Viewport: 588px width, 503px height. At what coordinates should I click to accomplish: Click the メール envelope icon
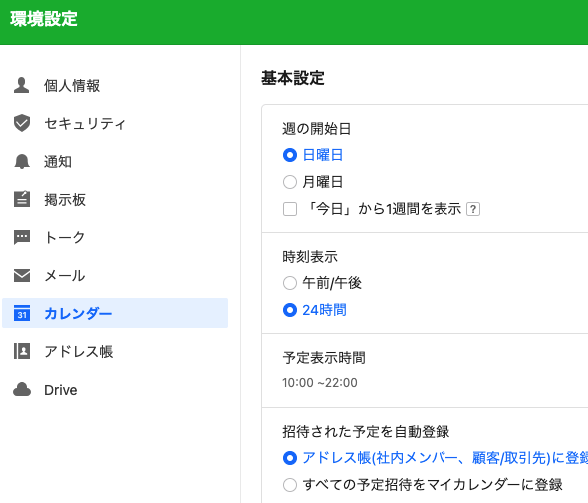22,275
